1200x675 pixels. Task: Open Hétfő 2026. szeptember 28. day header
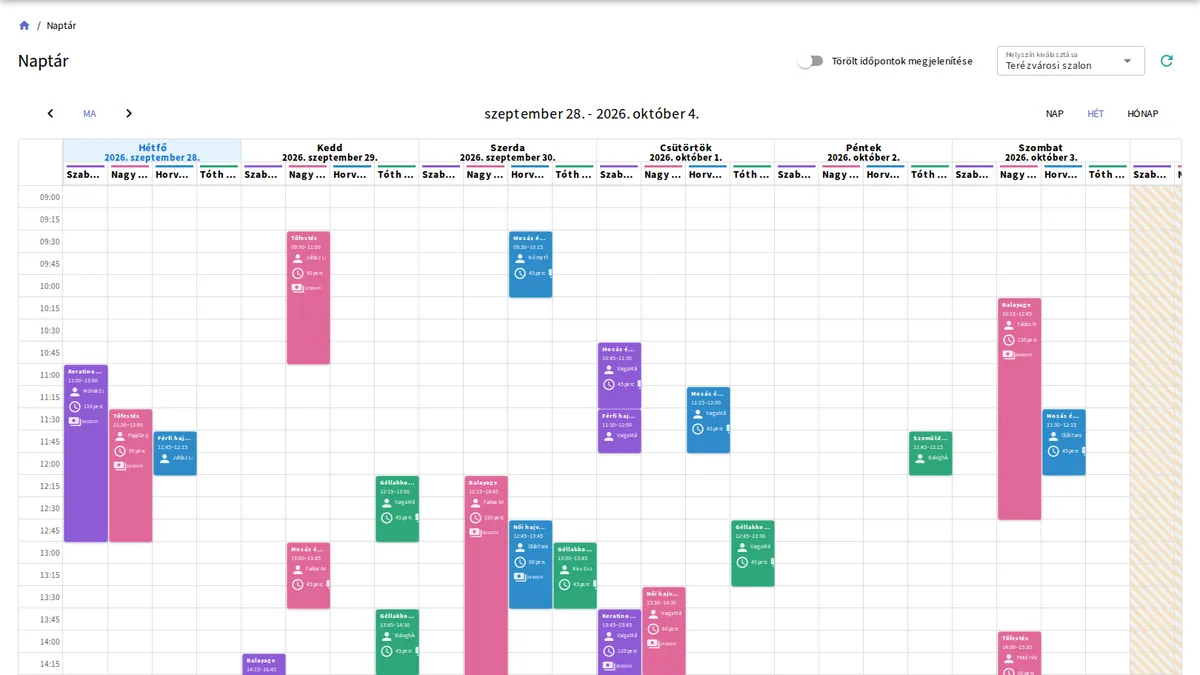[x=152, y=152]
